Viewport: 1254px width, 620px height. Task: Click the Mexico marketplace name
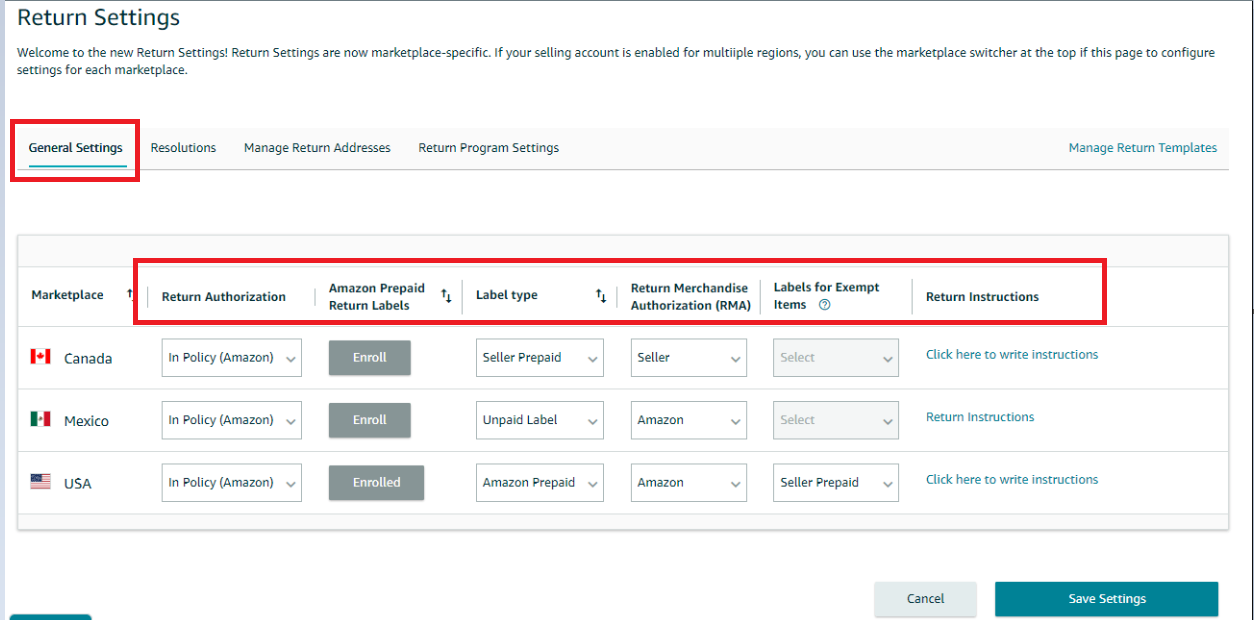click(x=86, y=421)
